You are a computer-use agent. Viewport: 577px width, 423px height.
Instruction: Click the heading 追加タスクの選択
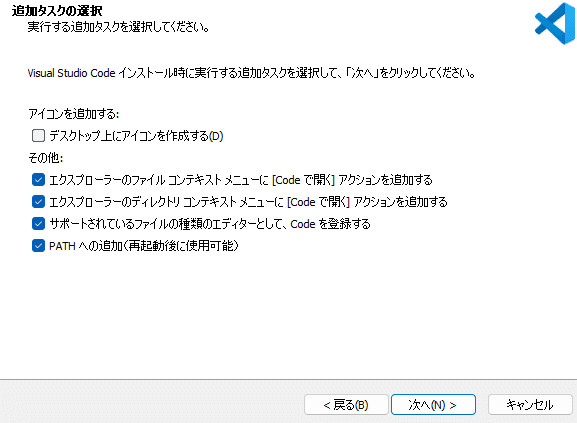click(x=57, y=11)
